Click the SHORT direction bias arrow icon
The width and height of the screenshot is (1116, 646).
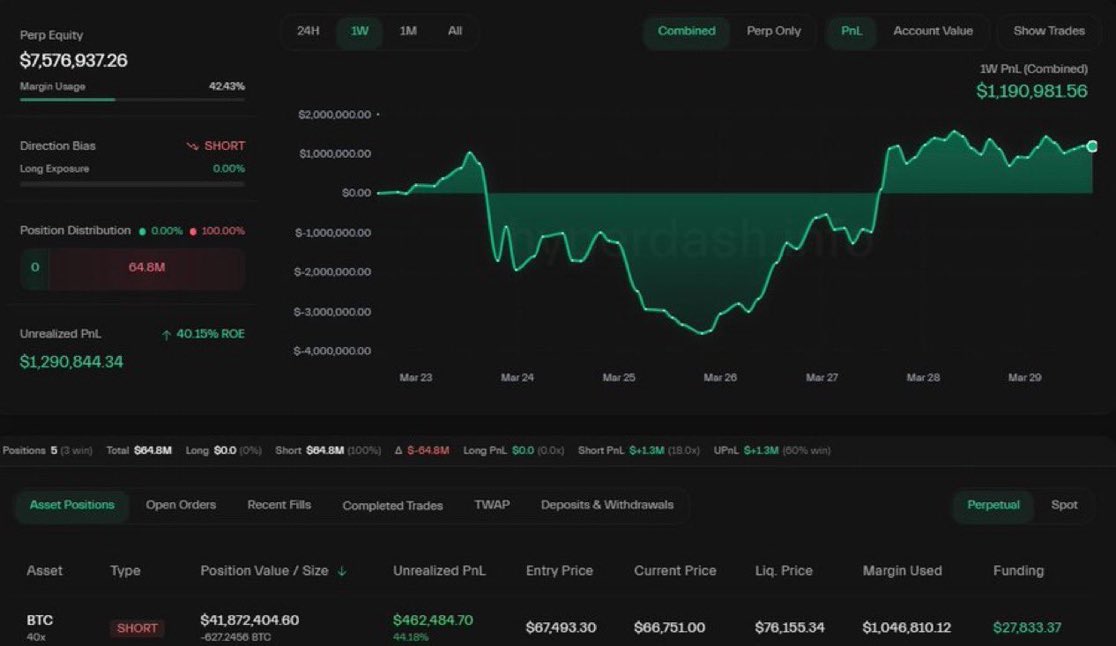pos(193,145)
